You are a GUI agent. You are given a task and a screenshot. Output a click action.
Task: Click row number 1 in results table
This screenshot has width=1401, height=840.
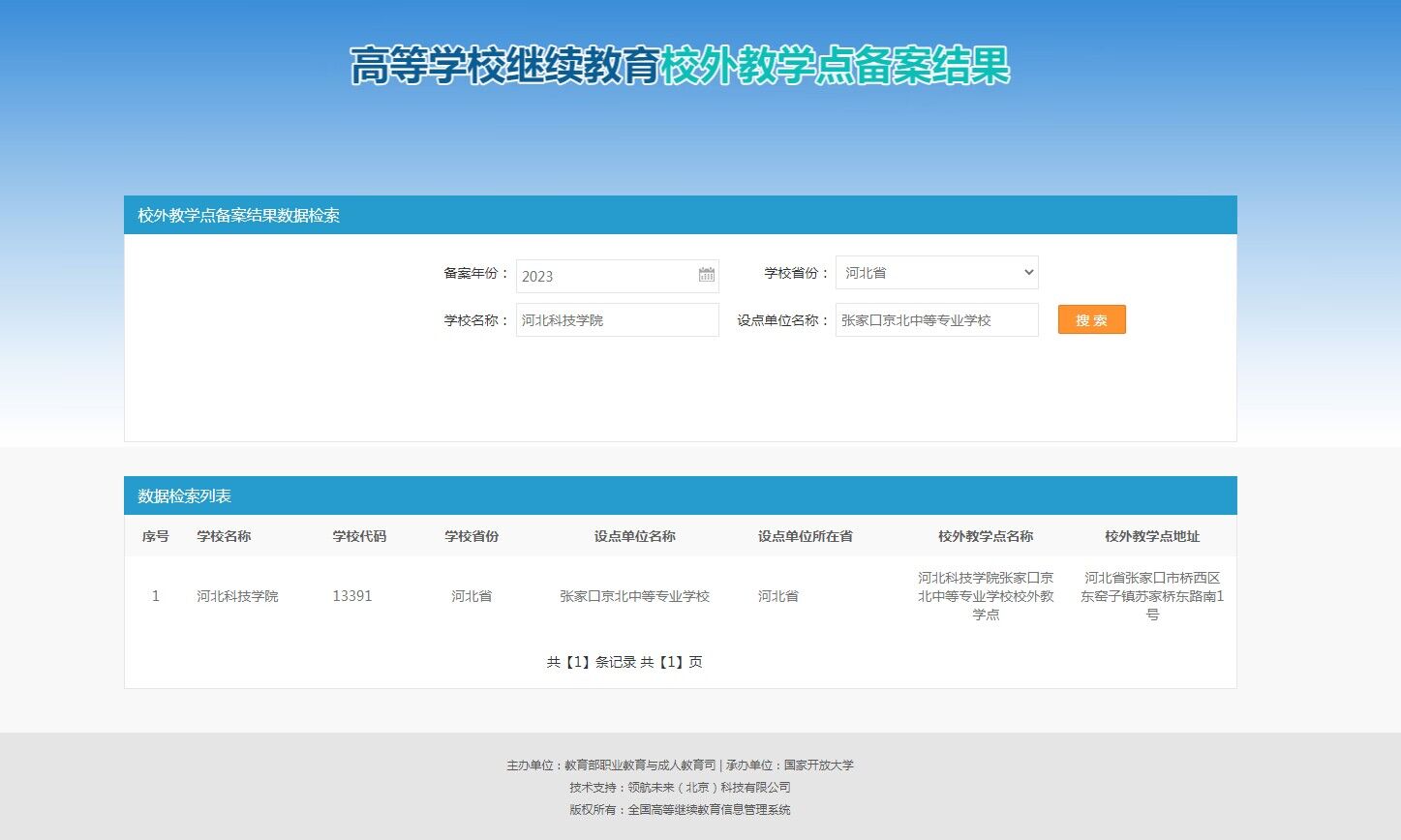(155, 596)
